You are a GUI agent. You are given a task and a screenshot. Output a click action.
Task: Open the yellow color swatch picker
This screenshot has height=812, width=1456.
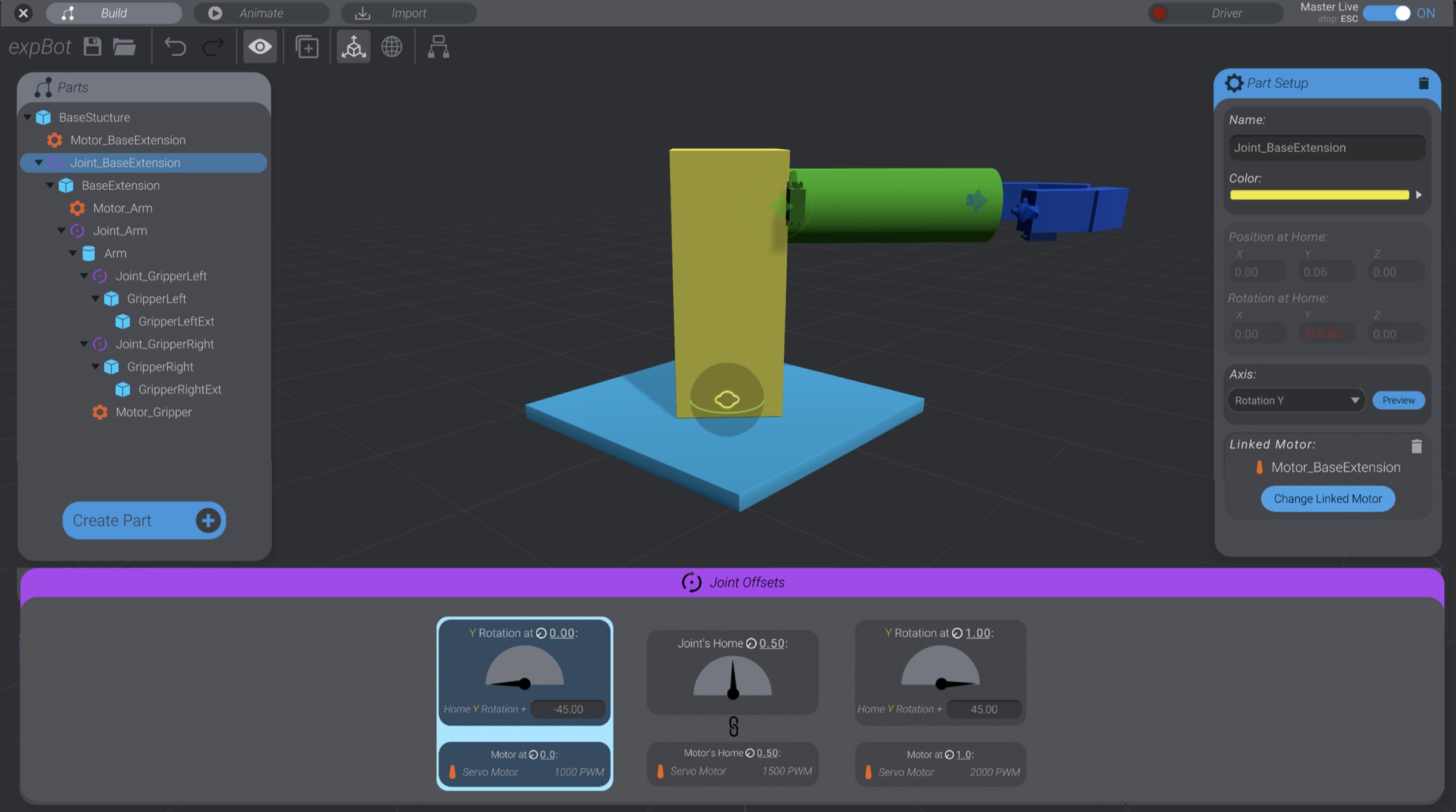pos(1319,195)
